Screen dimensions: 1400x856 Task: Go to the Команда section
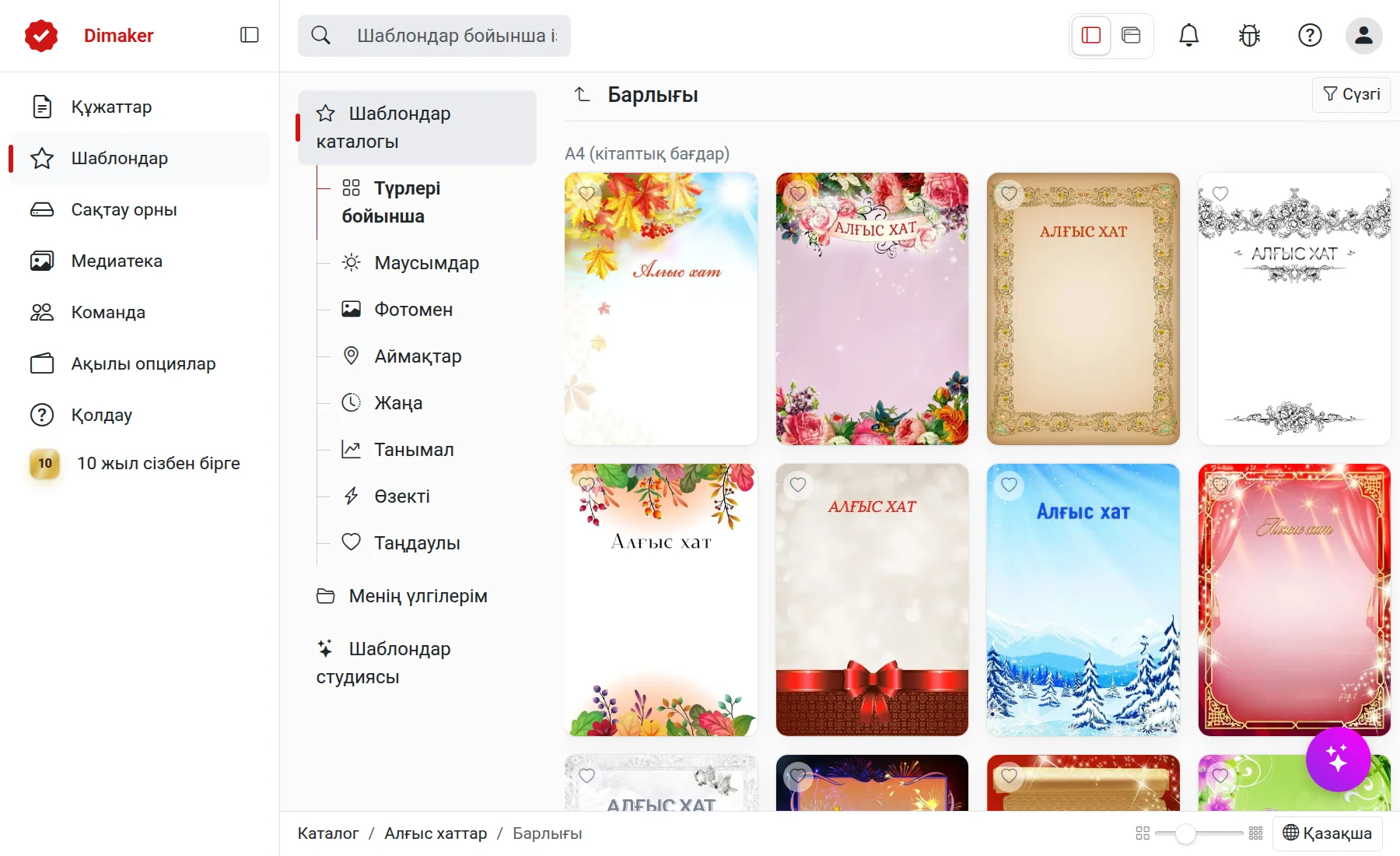point(138,312)
